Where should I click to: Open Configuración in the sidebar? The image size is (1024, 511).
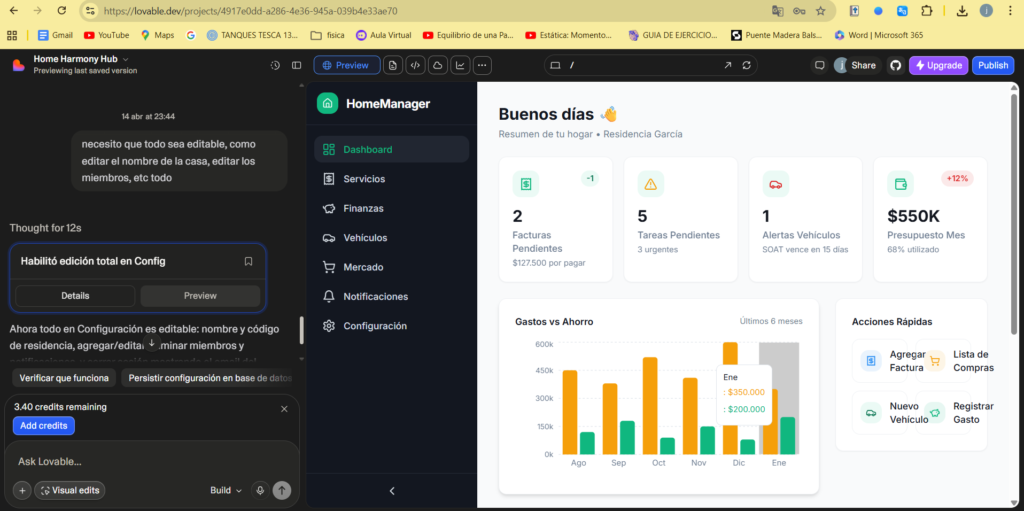391,325
